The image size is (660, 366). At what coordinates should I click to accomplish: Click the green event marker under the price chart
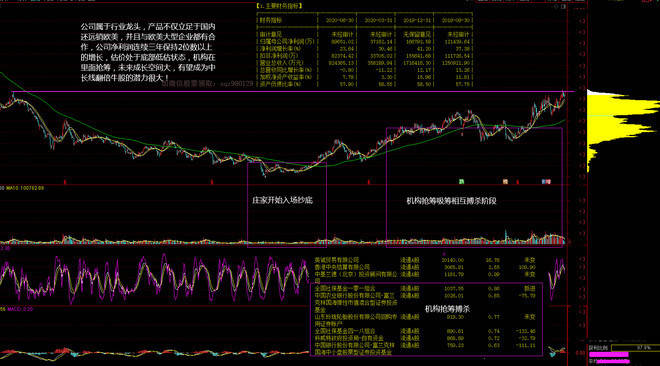[x=461, y=182]
